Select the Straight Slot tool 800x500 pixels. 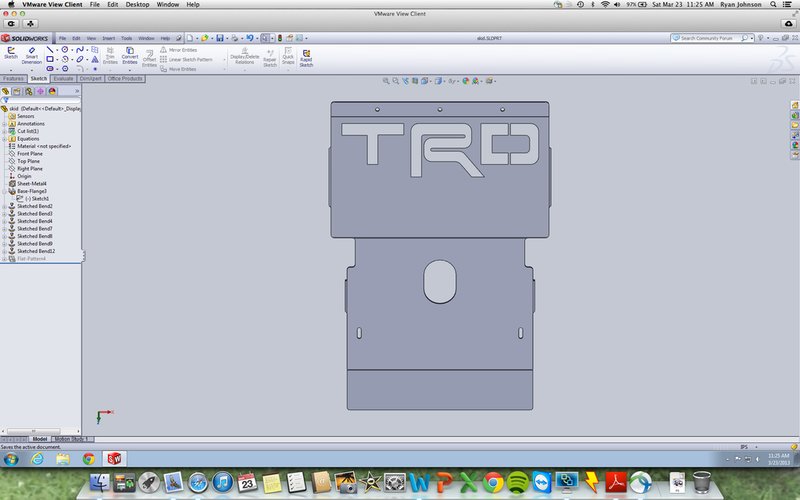click(x=49, y=68)
